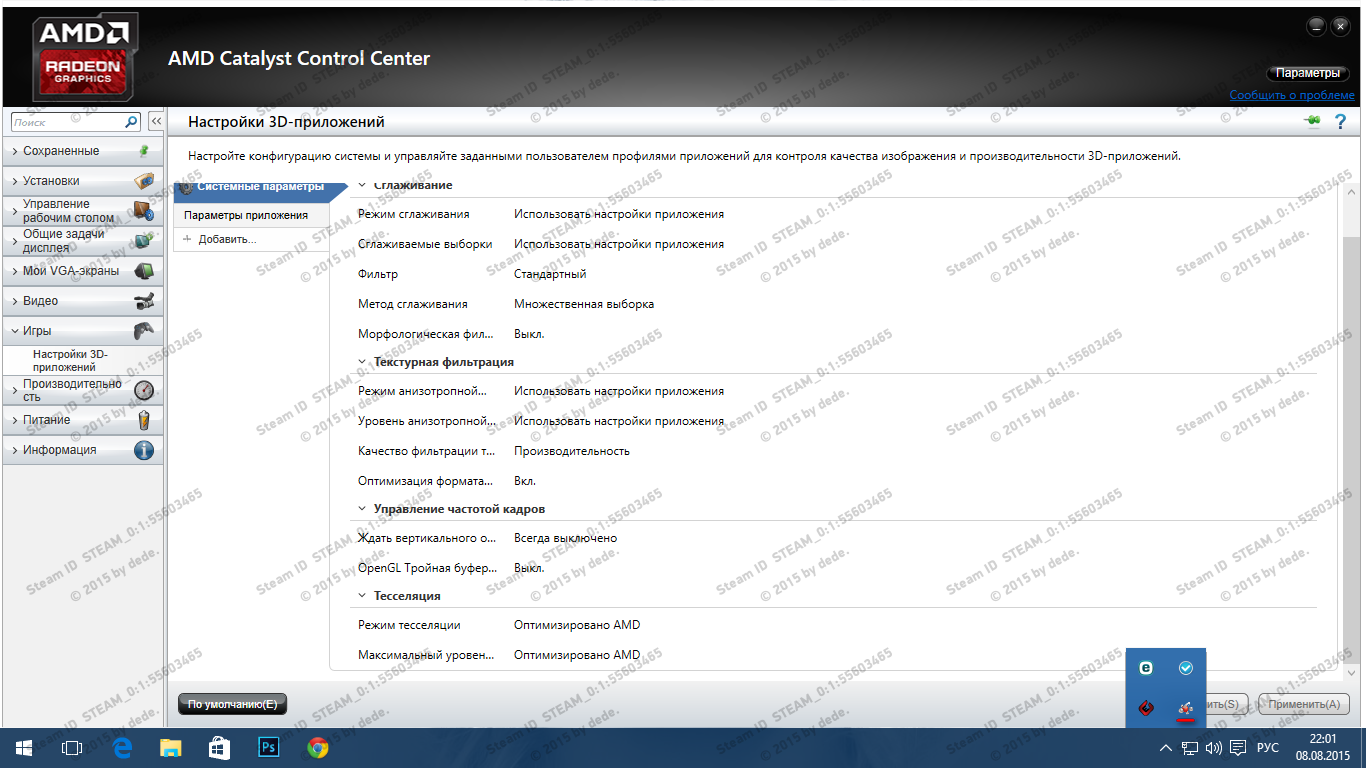Click Режим анизотропной row label
This screenshot has height=768, width=1366.
coord(422,391)
